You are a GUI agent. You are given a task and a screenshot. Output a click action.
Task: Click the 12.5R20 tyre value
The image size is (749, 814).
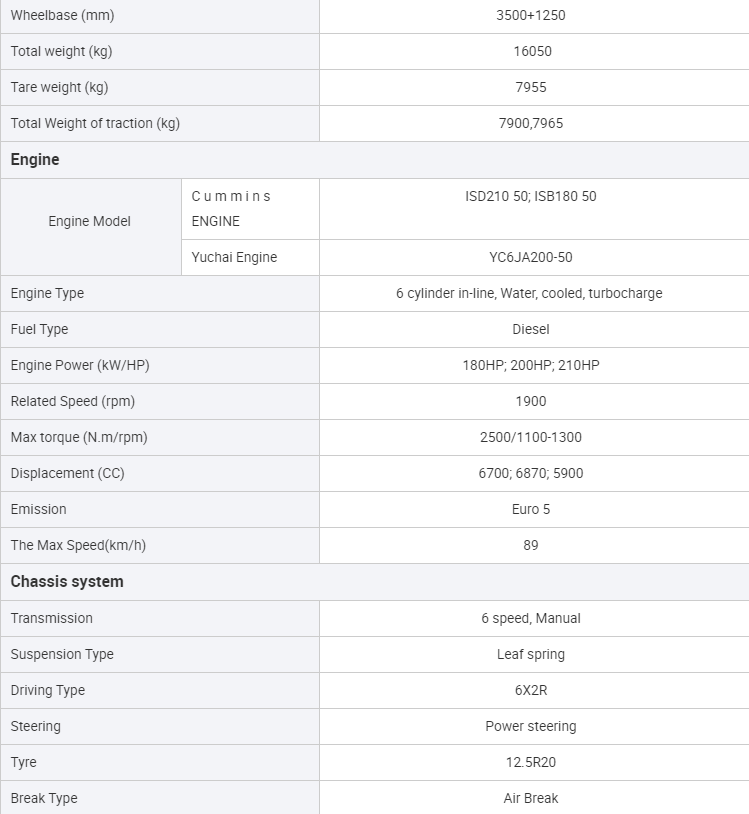[531, 763]
